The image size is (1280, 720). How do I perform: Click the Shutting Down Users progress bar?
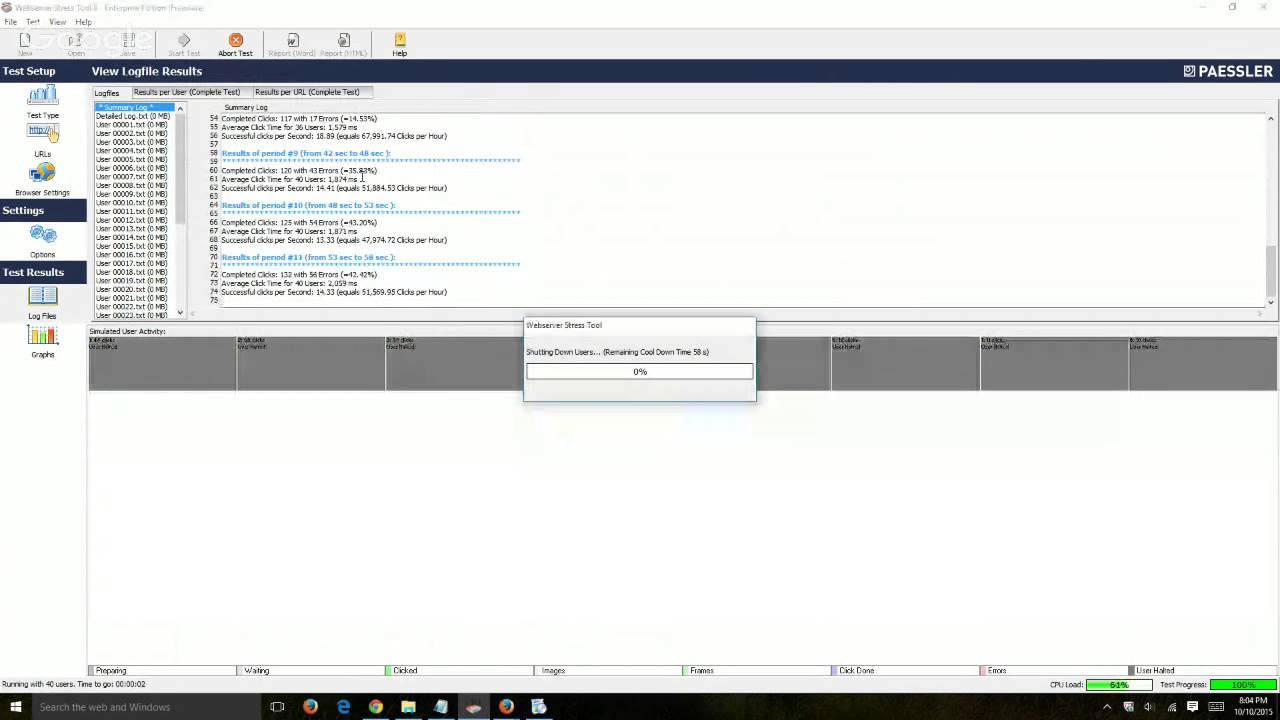tap(640, 371)
